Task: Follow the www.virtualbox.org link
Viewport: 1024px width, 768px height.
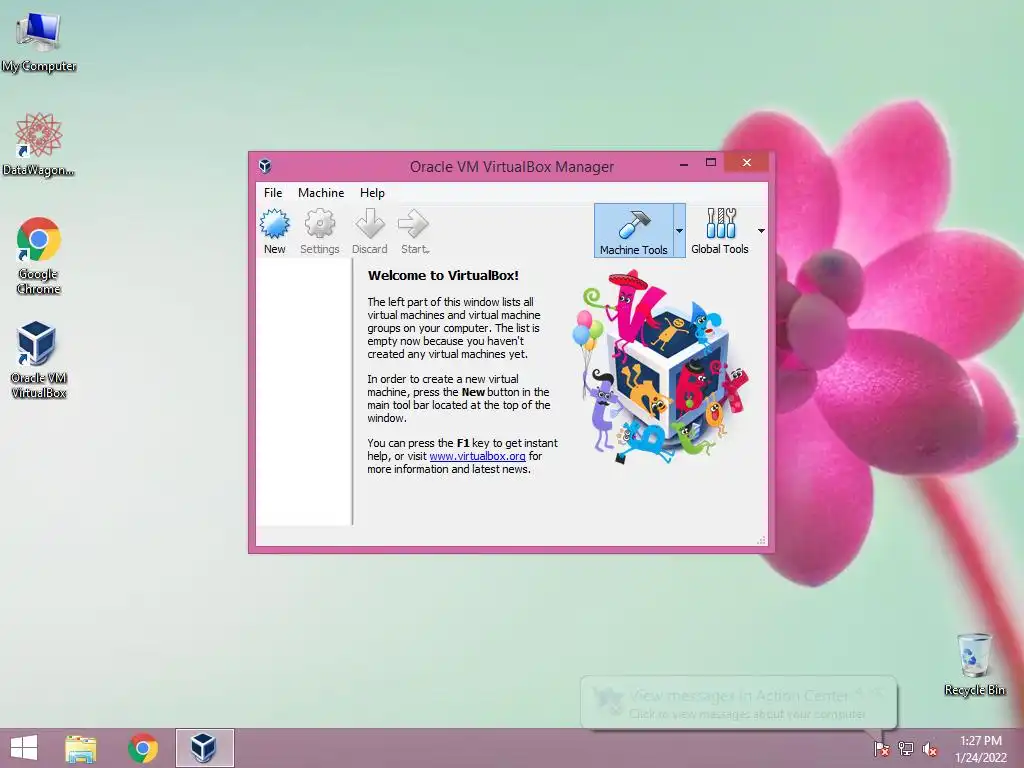Action: coord(477,456)
